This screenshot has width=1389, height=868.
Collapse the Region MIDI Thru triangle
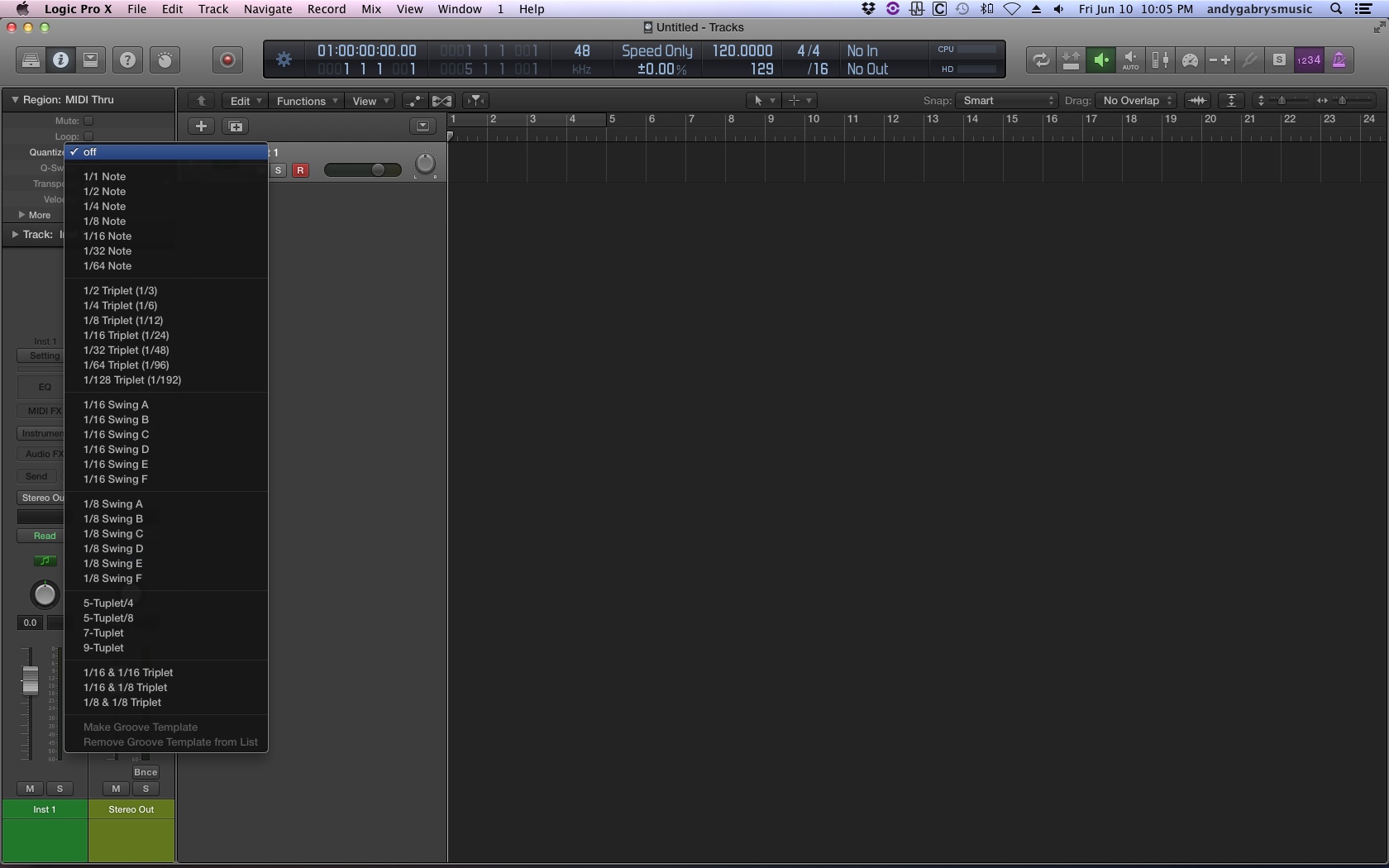point(14,100)
